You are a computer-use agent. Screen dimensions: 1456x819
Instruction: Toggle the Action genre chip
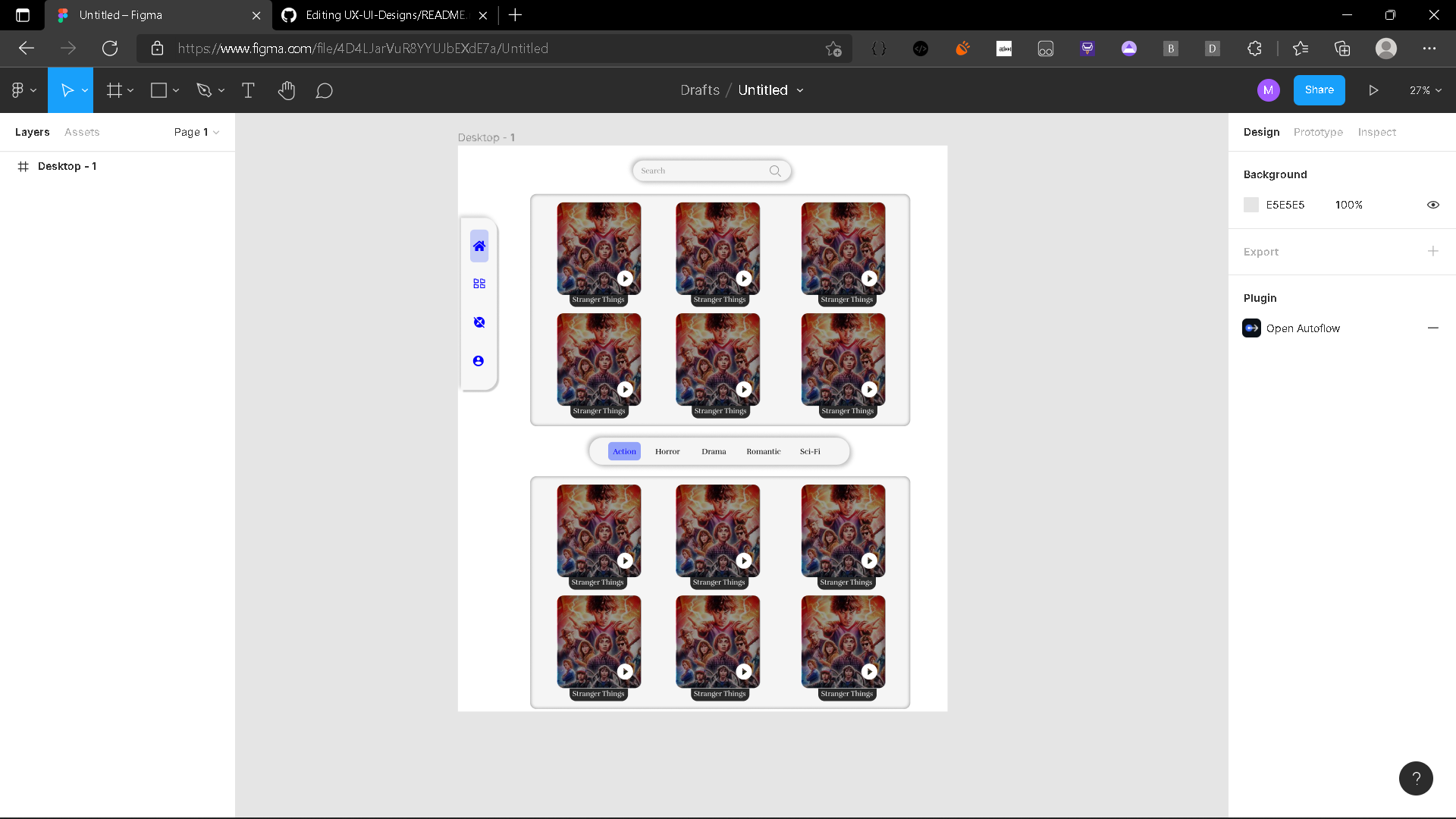coord(623,450)
